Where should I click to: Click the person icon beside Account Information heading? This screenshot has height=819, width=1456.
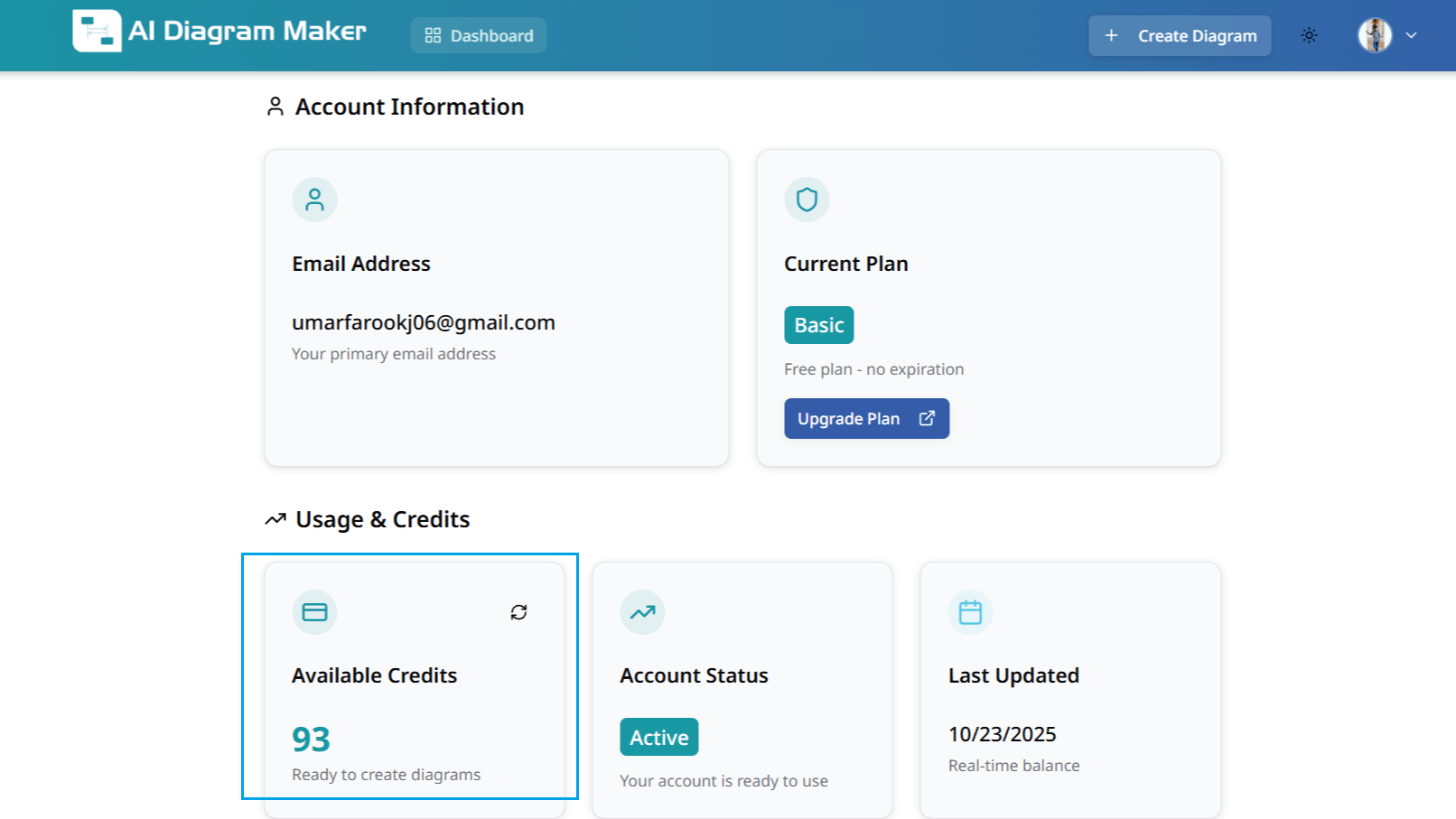tap(275, 106)
